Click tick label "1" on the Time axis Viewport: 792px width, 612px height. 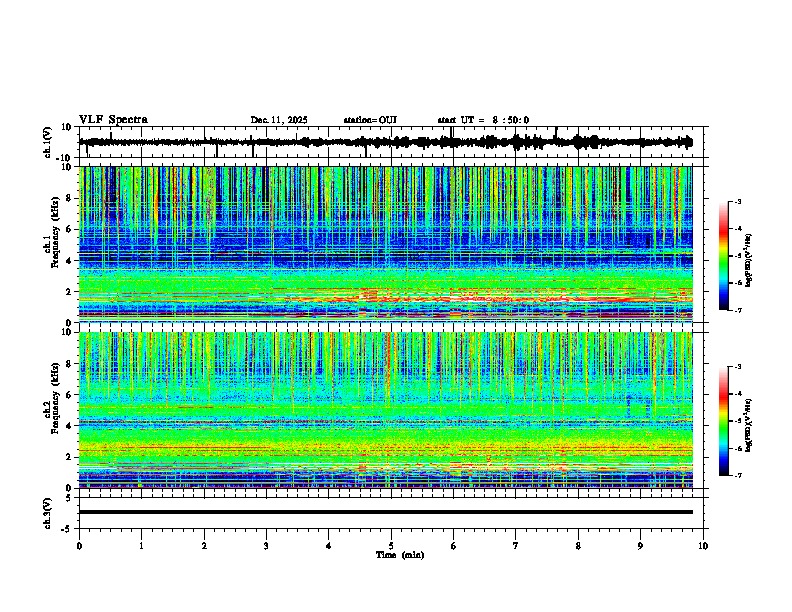pyautogui.click(x=141, y=546)
